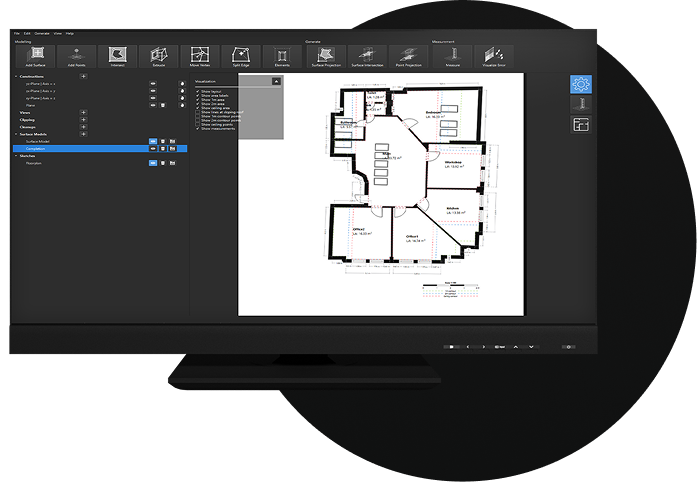
Task: Open the Generate menu
Action: (42, 33)
